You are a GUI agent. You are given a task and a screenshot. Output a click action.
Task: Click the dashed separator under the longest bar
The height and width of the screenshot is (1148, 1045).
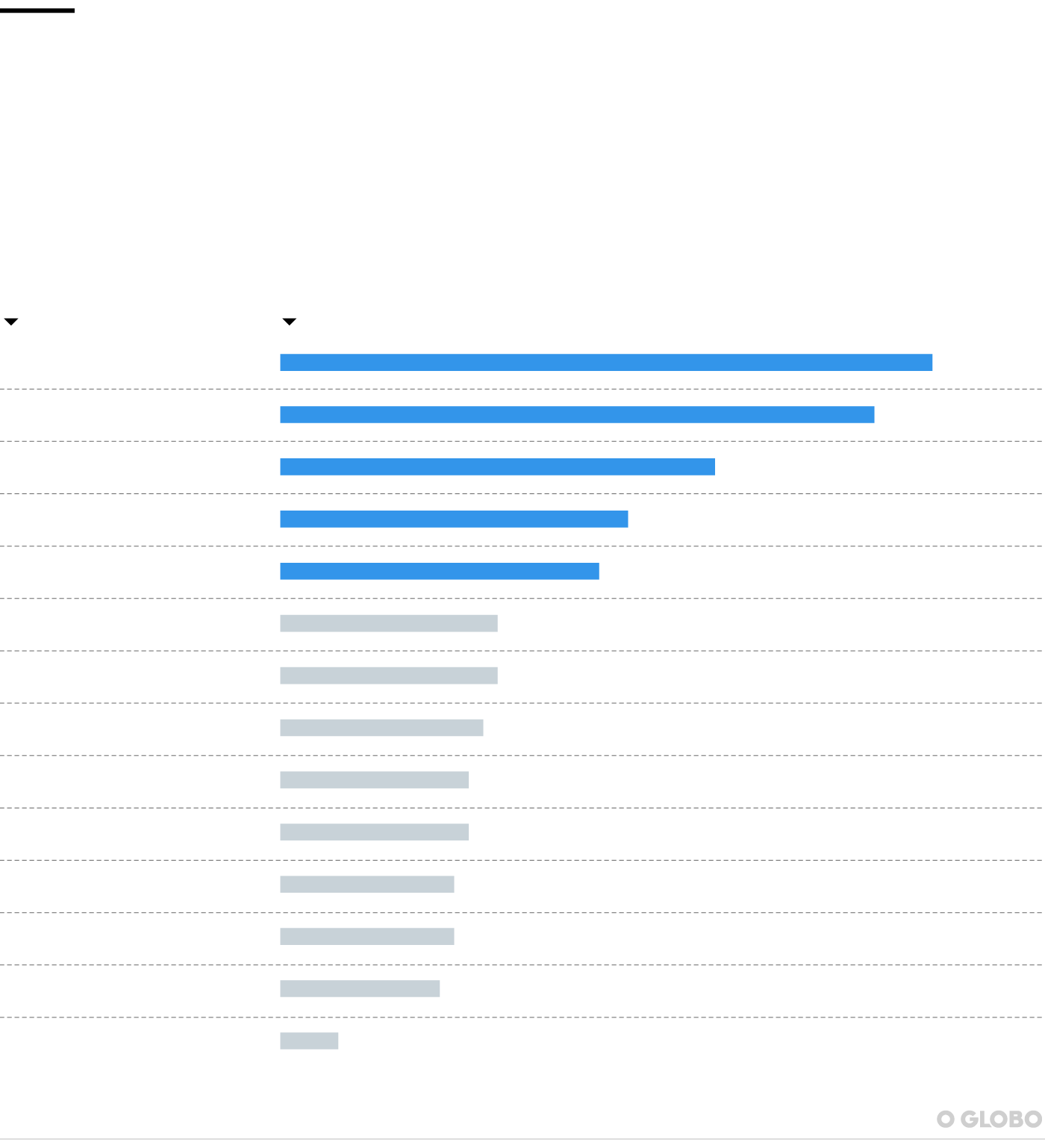(x=521, y=389)
